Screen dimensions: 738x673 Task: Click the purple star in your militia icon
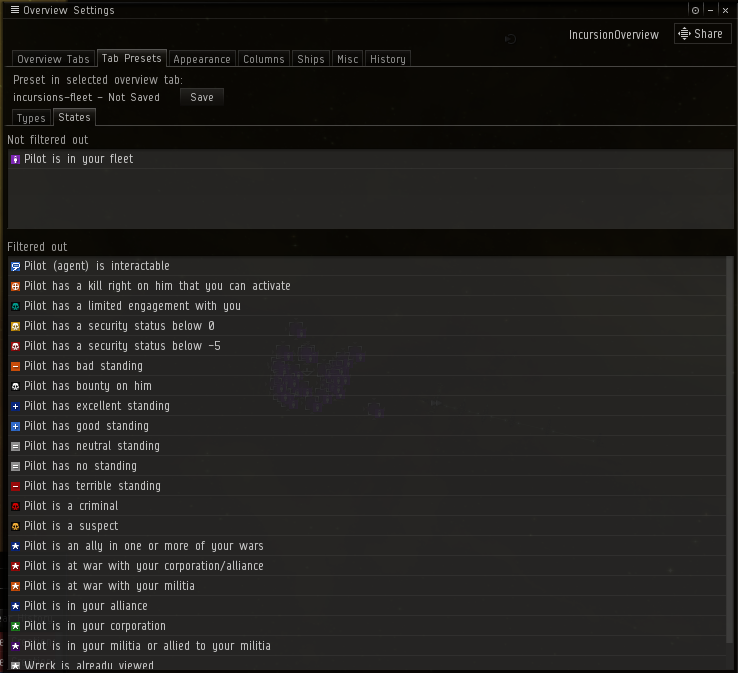pos(16,647)
